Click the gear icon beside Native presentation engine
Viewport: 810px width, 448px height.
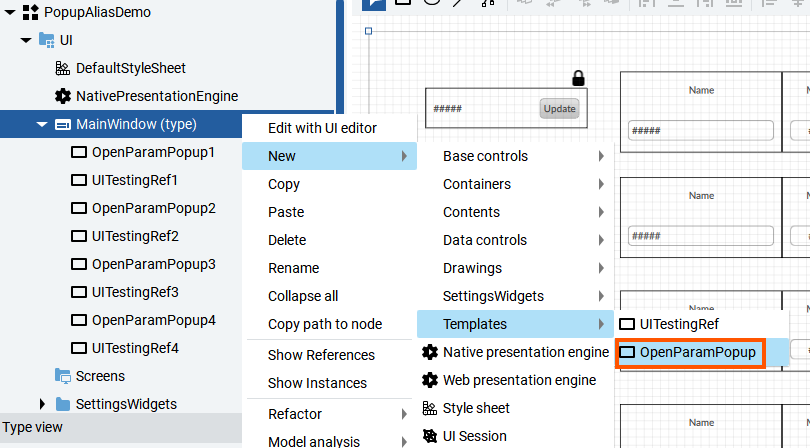(430, 352)
